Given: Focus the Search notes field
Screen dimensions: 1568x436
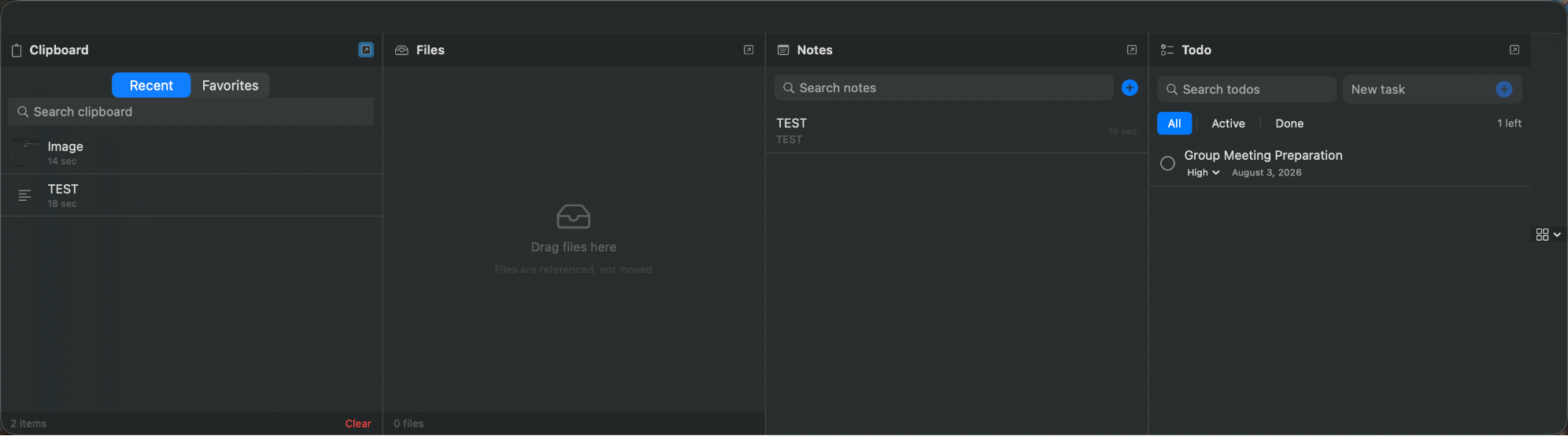Looking at the screenshot, I should point(943,88).
